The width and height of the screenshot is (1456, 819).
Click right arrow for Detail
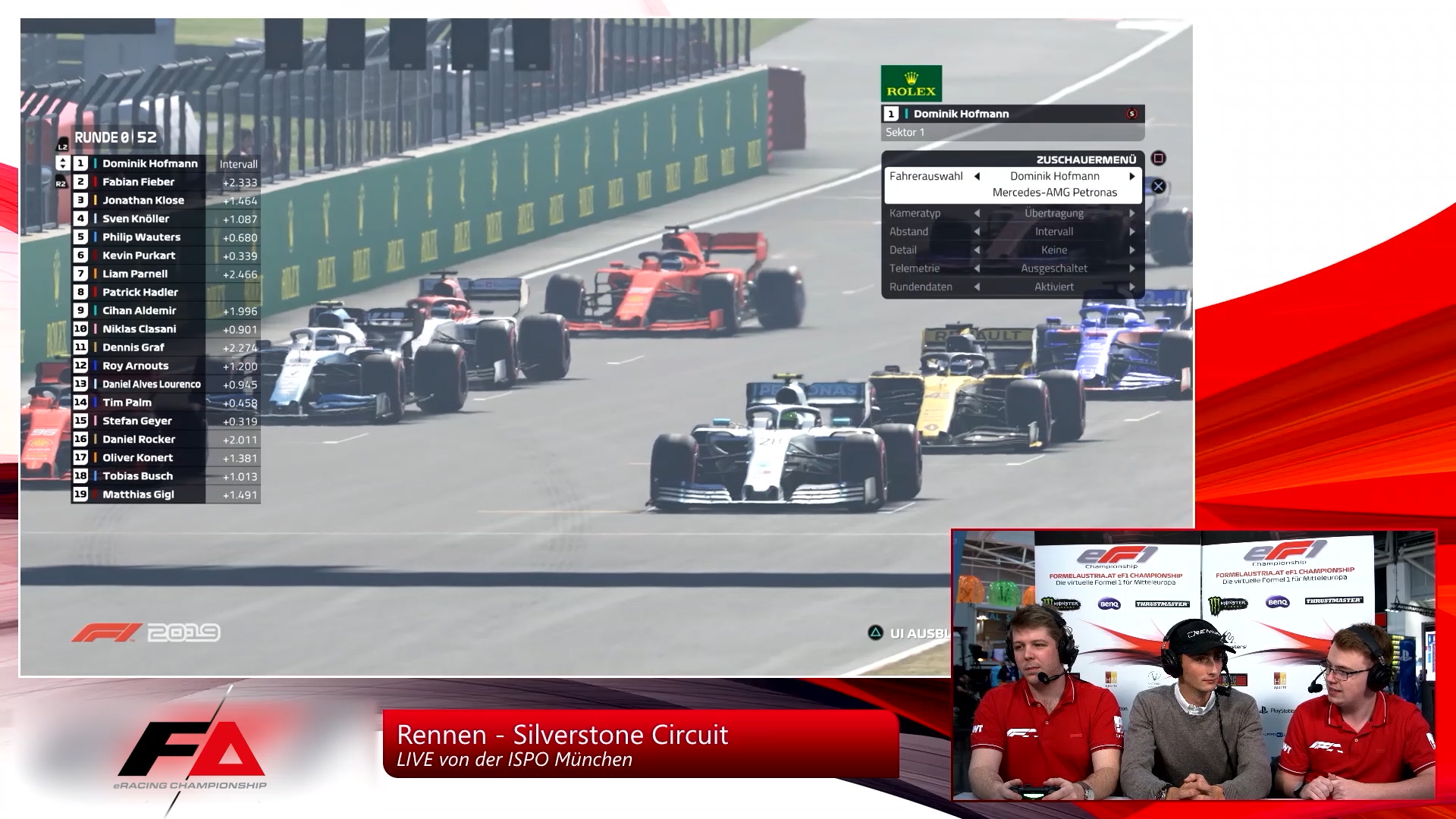pos(1132,249)
